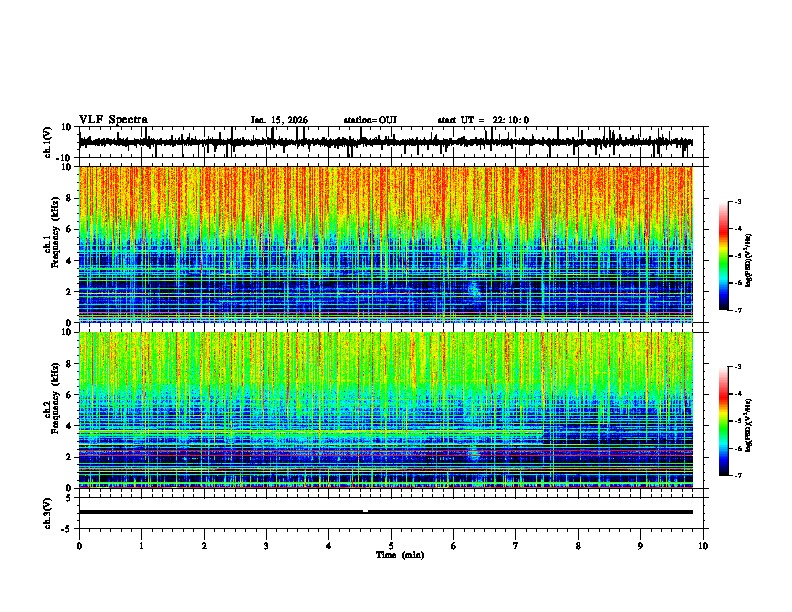Click the "4" kHz tick on ch.1 spectrogram
The height and width of the screenshot is (612, 792).
[71, 261]
